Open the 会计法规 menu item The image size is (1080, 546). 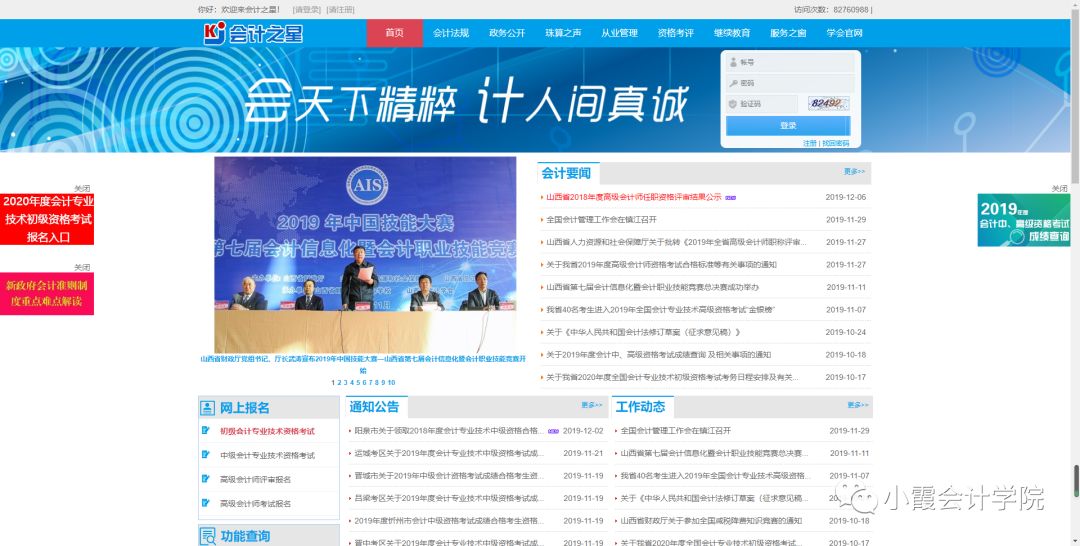click(x=450, y=33)
